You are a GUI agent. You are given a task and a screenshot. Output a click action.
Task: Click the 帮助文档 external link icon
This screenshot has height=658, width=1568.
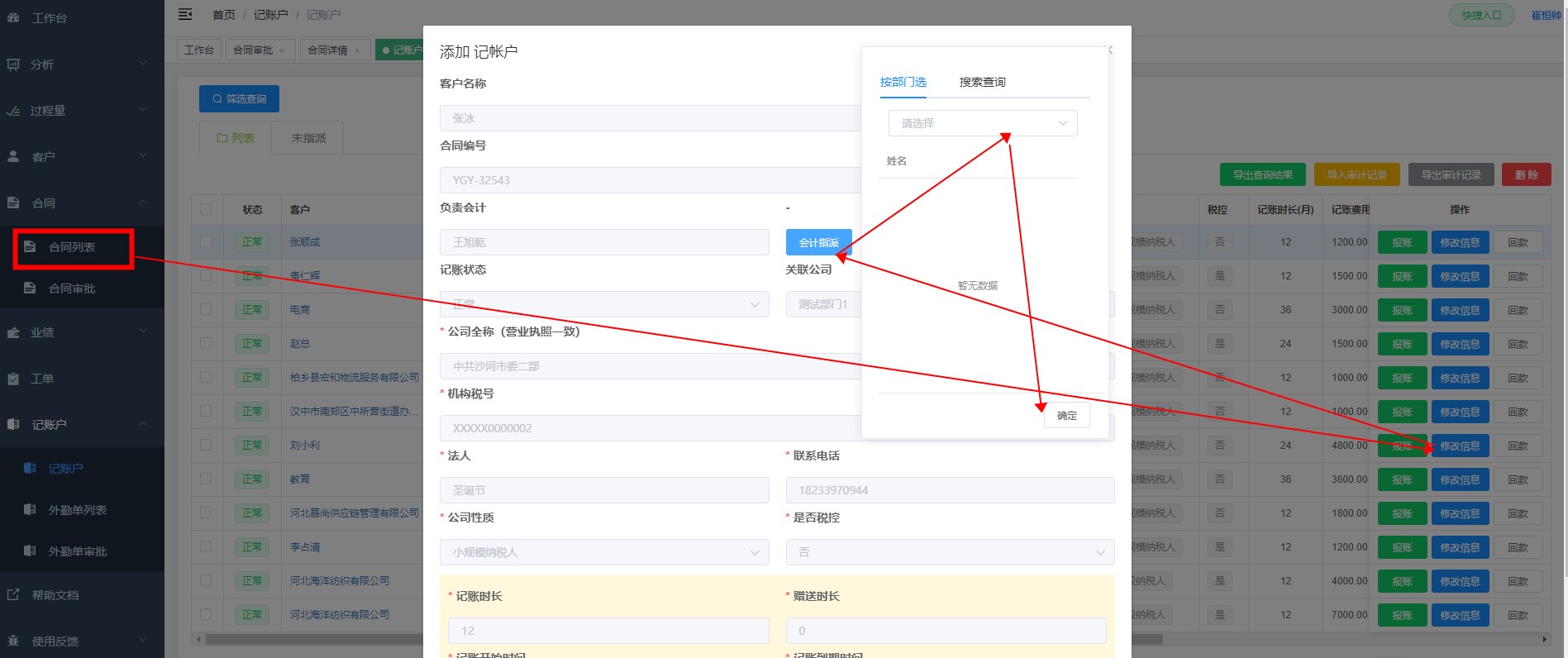tap(13, 594)
